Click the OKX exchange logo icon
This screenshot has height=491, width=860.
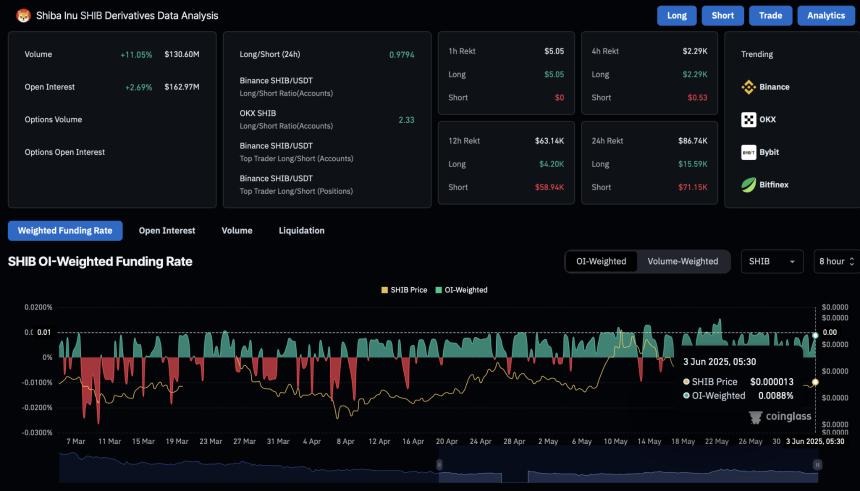[x=748, y=120]
